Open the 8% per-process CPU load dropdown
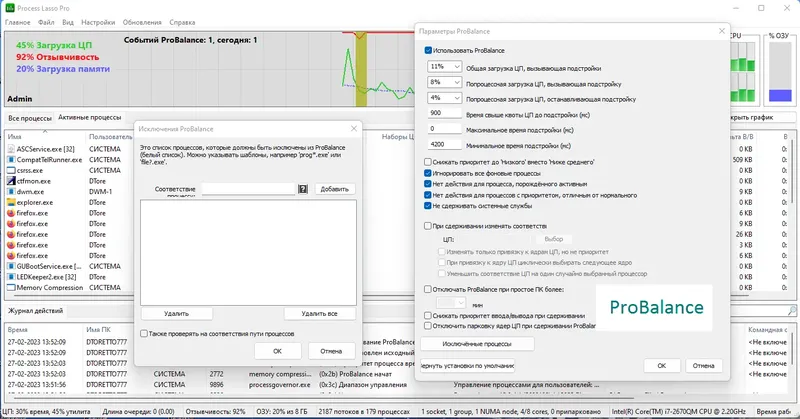Viewport: 800px width, 419px height. 444,82
